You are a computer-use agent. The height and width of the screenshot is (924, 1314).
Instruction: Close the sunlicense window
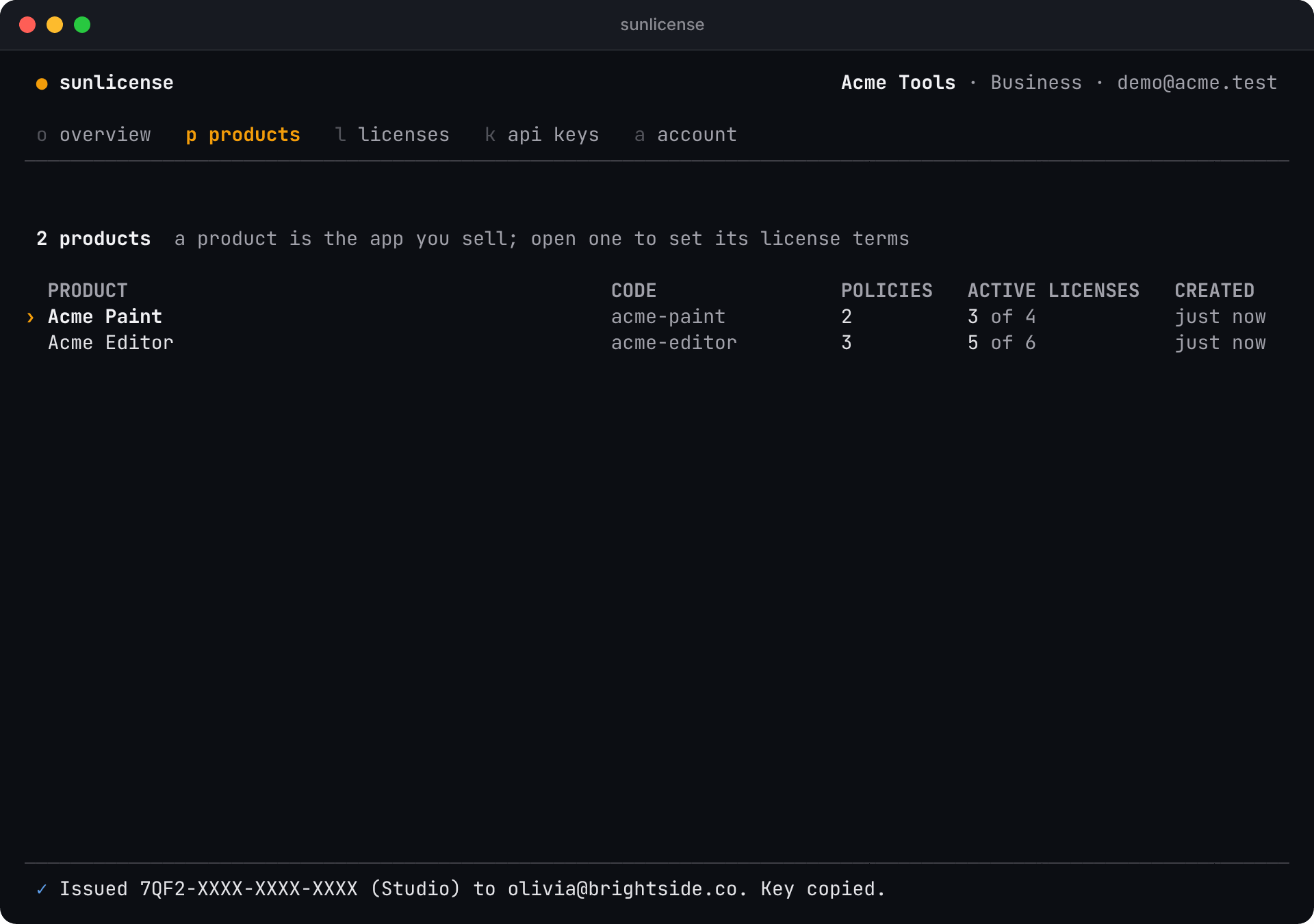(27, 25)
